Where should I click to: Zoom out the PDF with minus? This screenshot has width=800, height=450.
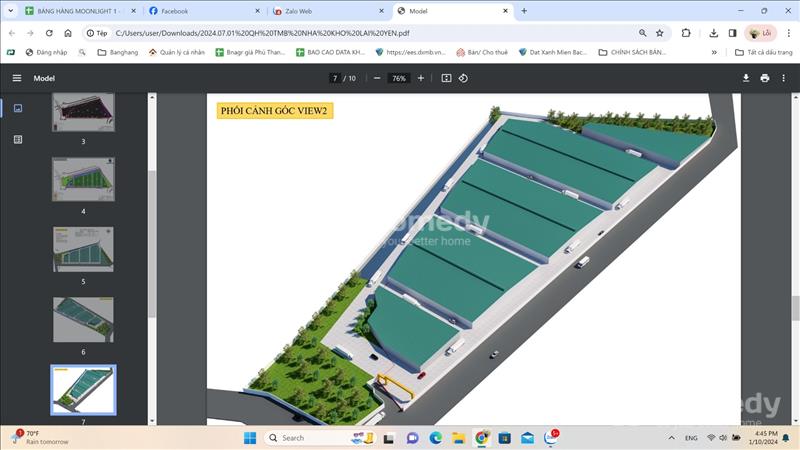pos(377,78)
